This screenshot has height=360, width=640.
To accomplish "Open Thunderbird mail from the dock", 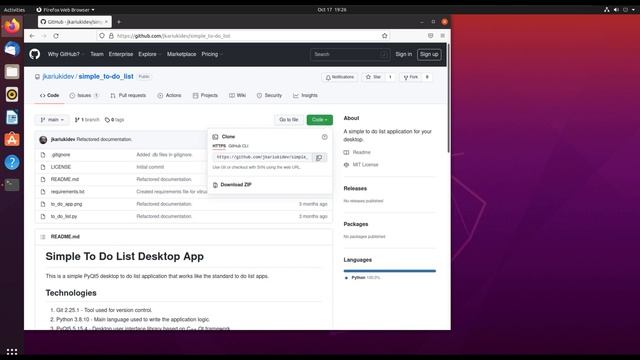I will tap(12, 49).
